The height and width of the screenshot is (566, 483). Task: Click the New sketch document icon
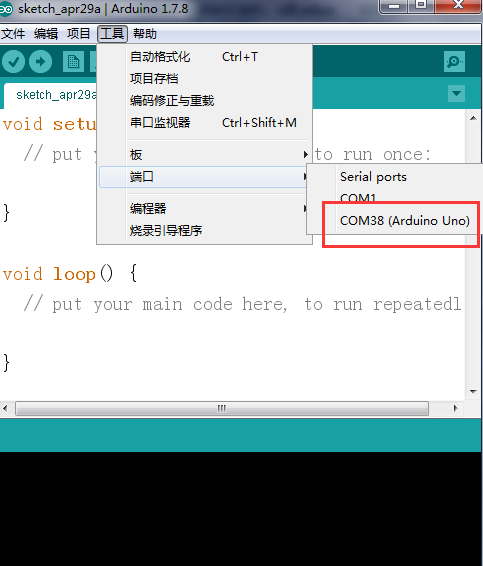point(73,62)
